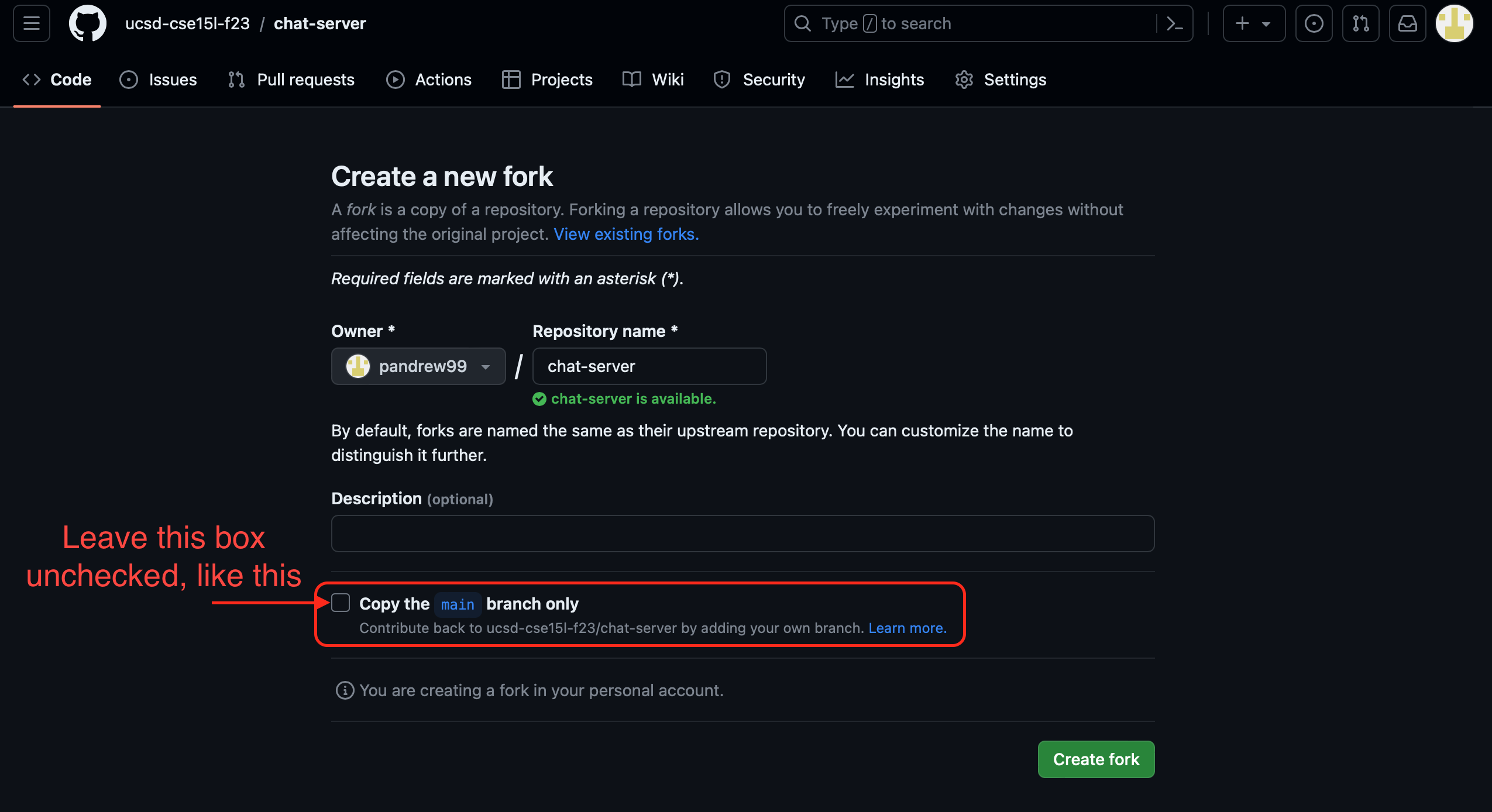Screen dimensions: 1492x812
Task: Open the notifications inbox icon
Action: [1407, 23]
